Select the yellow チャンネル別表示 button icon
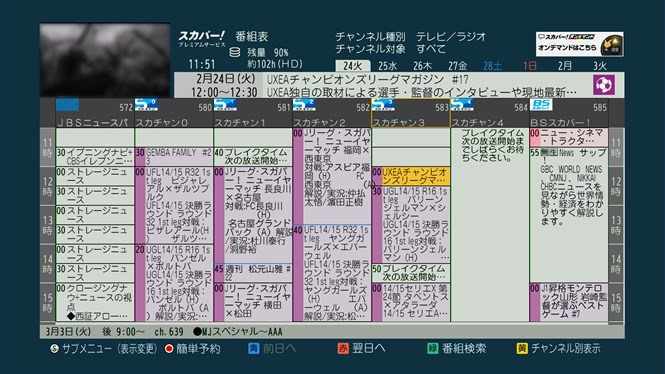The height and width of the screenshot is (374, 665). (x=522, y=349)
